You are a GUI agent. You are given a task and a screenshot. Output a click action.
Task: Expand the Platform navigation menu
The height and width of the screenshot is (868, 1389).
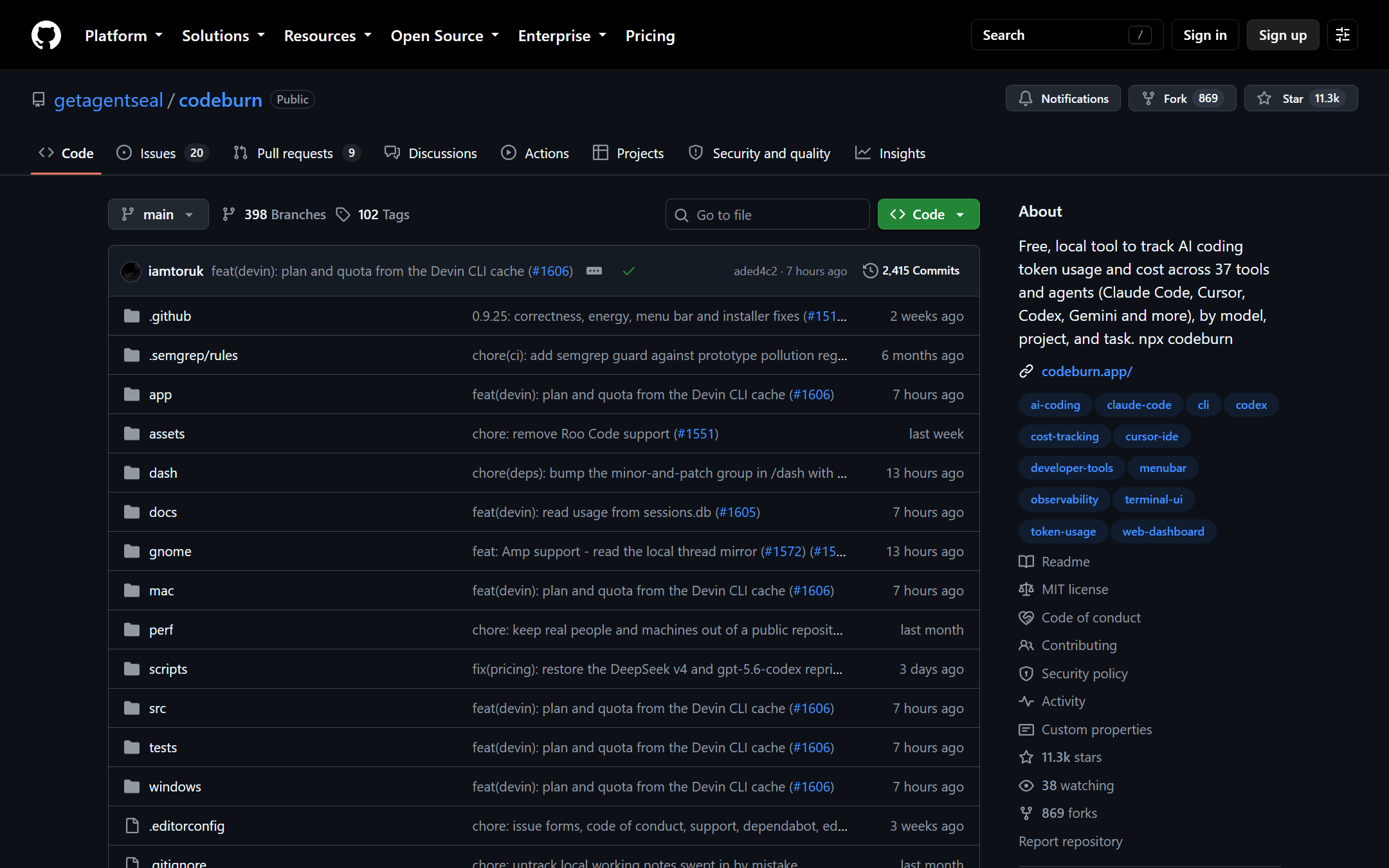pos(123,35)
